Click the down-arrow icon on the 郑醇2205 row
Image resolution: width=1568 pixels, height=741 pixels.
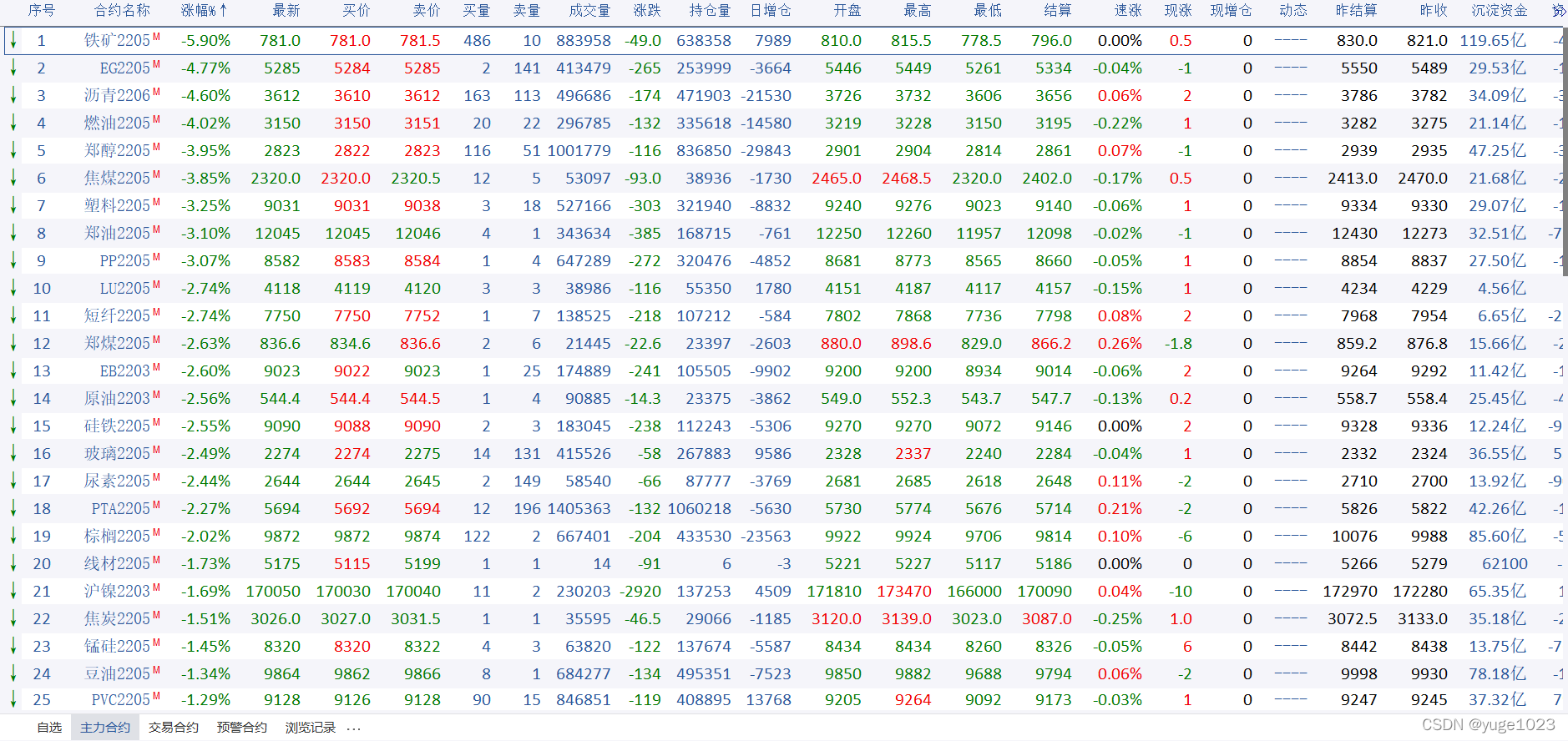point(13,150)
